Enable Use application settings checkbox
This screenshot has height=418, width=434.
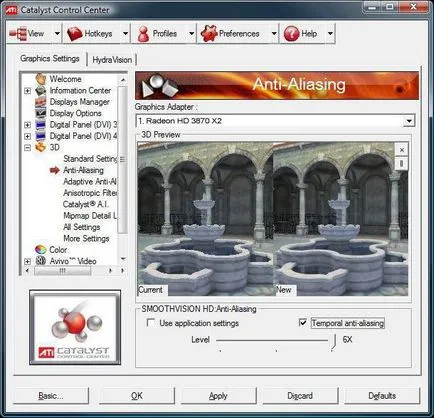coord(151,323)
